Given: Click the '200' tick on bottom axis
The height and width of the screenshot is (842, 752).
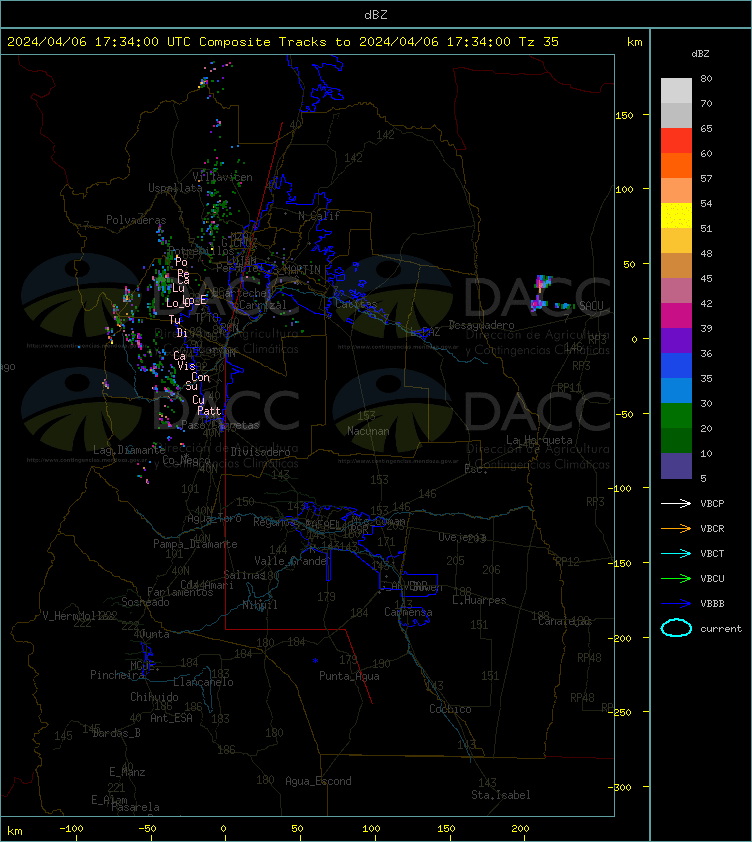Looking at the screenshot, I should pyautogui.click(x=519, y=828).
